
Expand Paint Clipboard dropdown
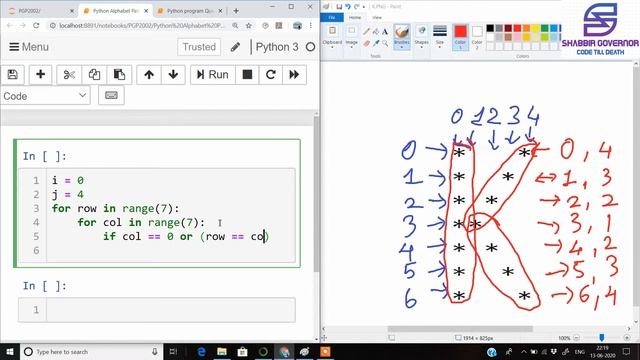(332, 37)
